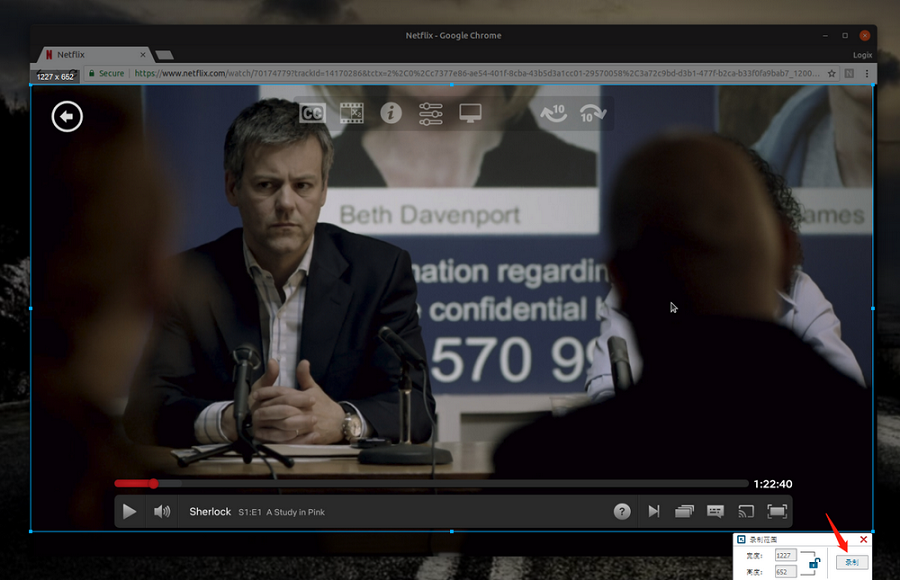The height and width of the screenshot is (580, 900).
Task: Click the monitor display icon in the overlay
Action: pos(470,113)
